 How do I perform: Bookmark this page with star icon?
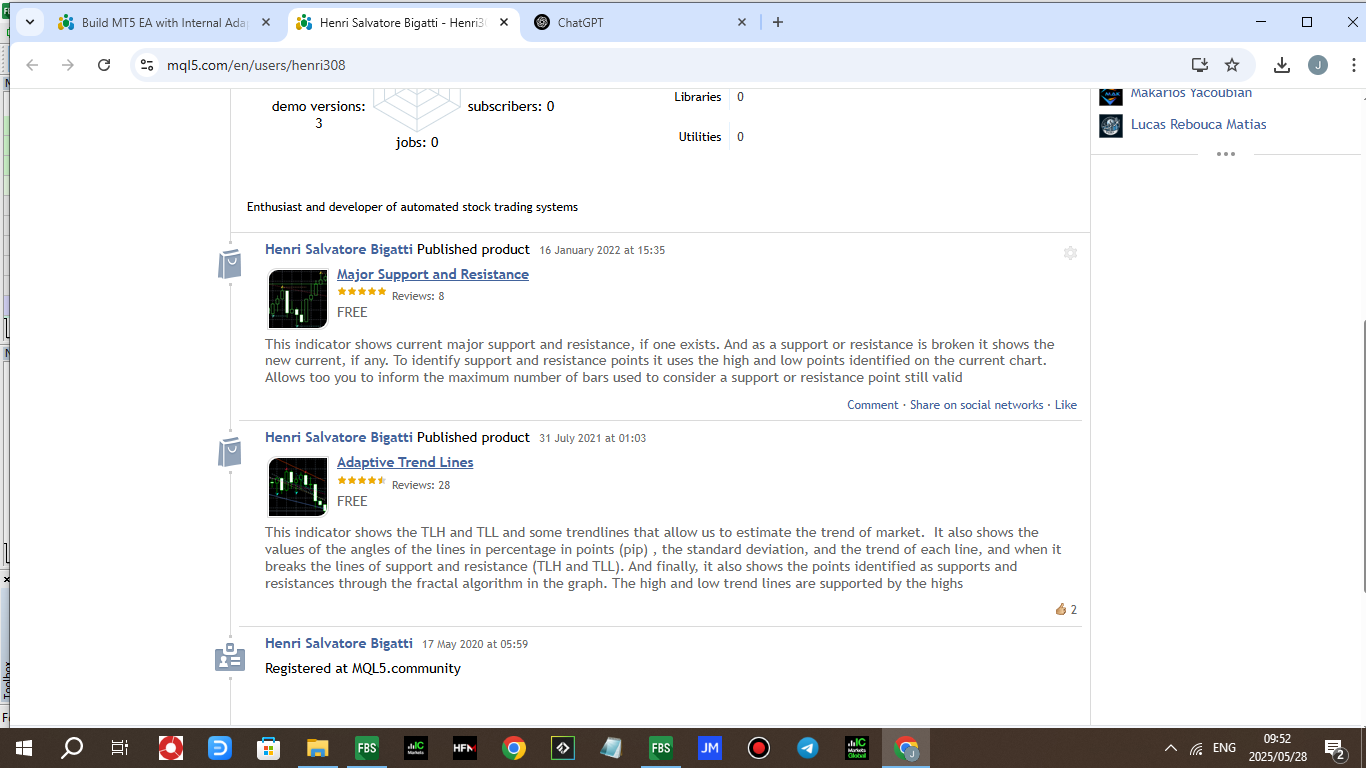pos(1232,65)
